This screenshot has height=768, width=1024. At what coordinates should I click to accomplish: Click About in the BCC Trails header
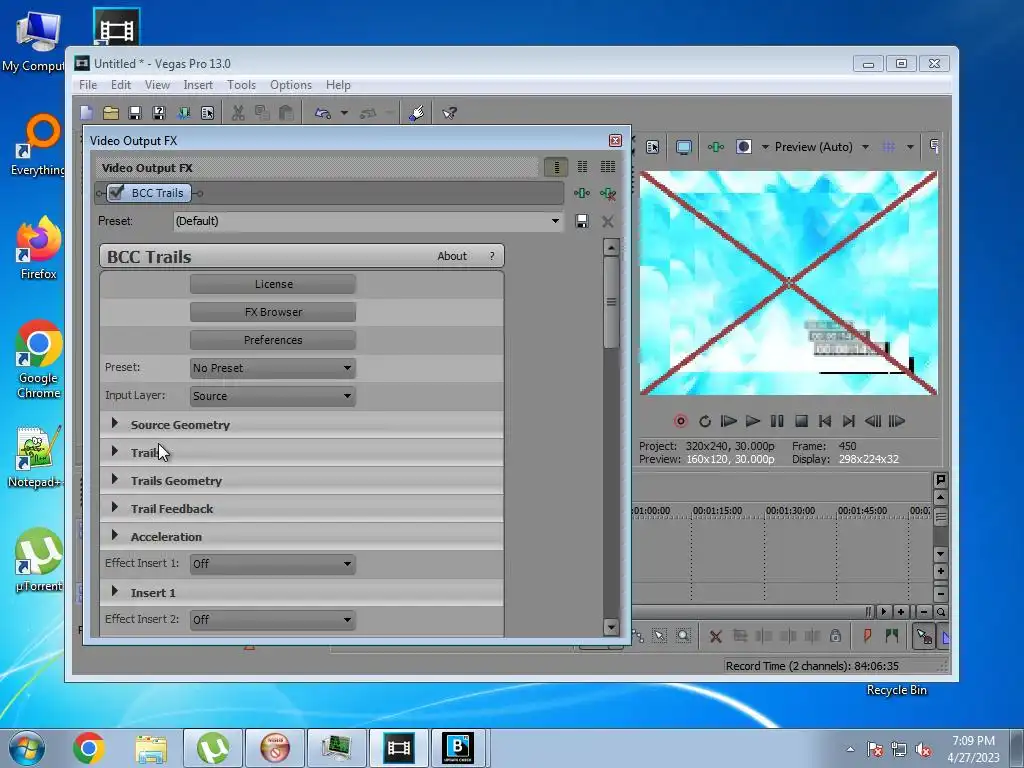tap(452, 256)
